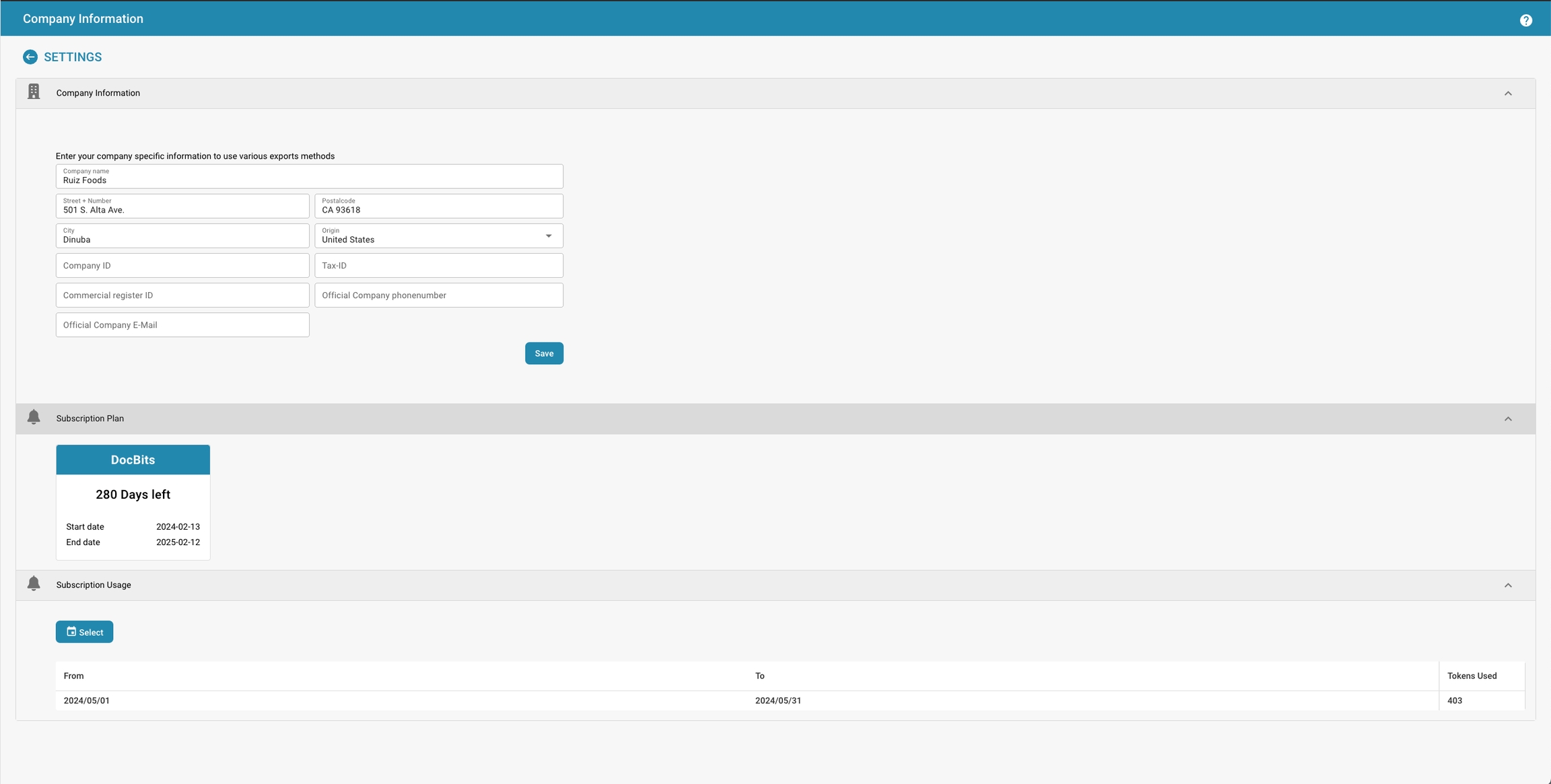Collapse the Subscription Usage section chevron

tap(1508, 585)
